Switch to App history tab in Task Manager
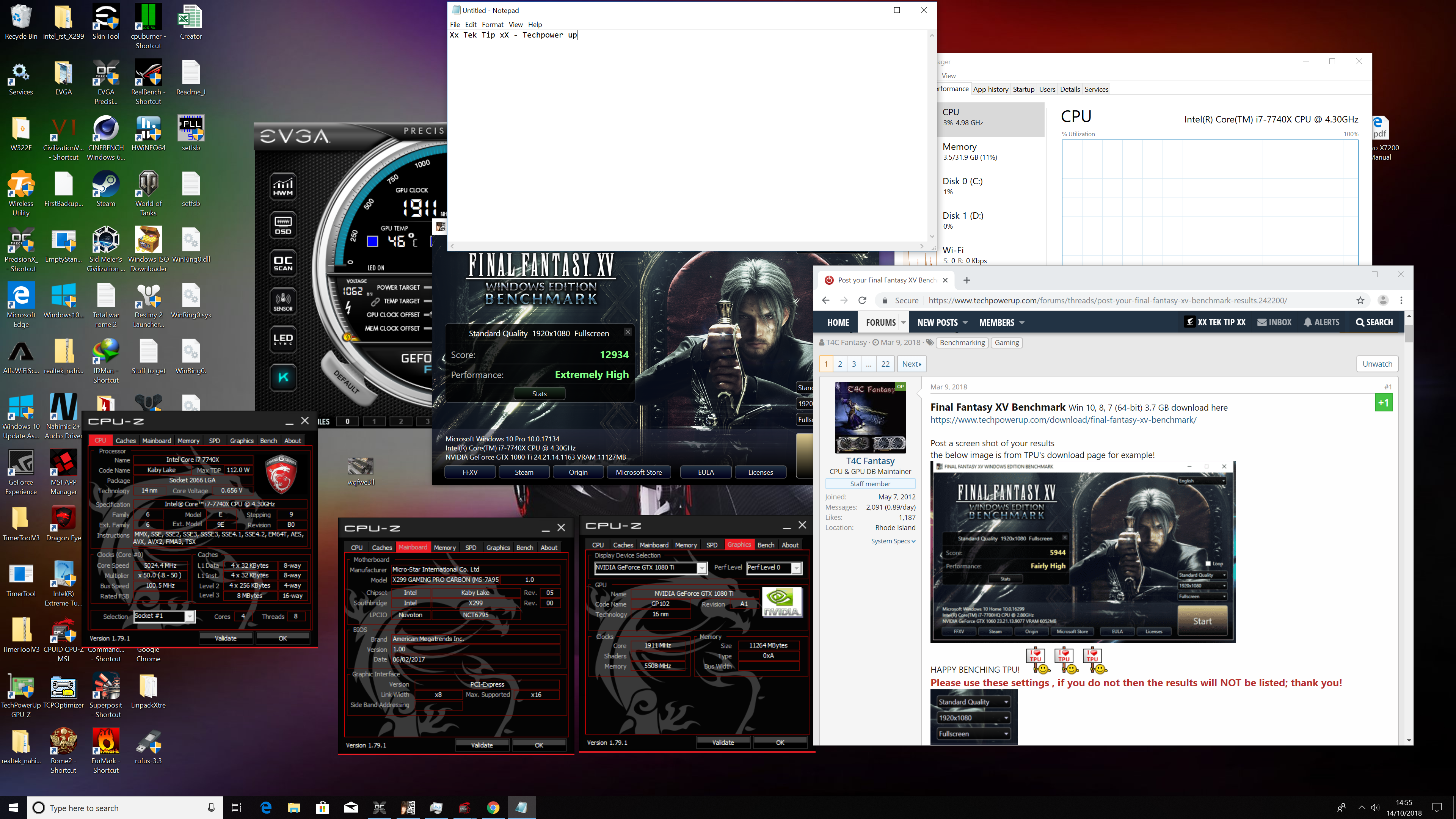The image size is (1456, 819). click(x=990, y=89)
